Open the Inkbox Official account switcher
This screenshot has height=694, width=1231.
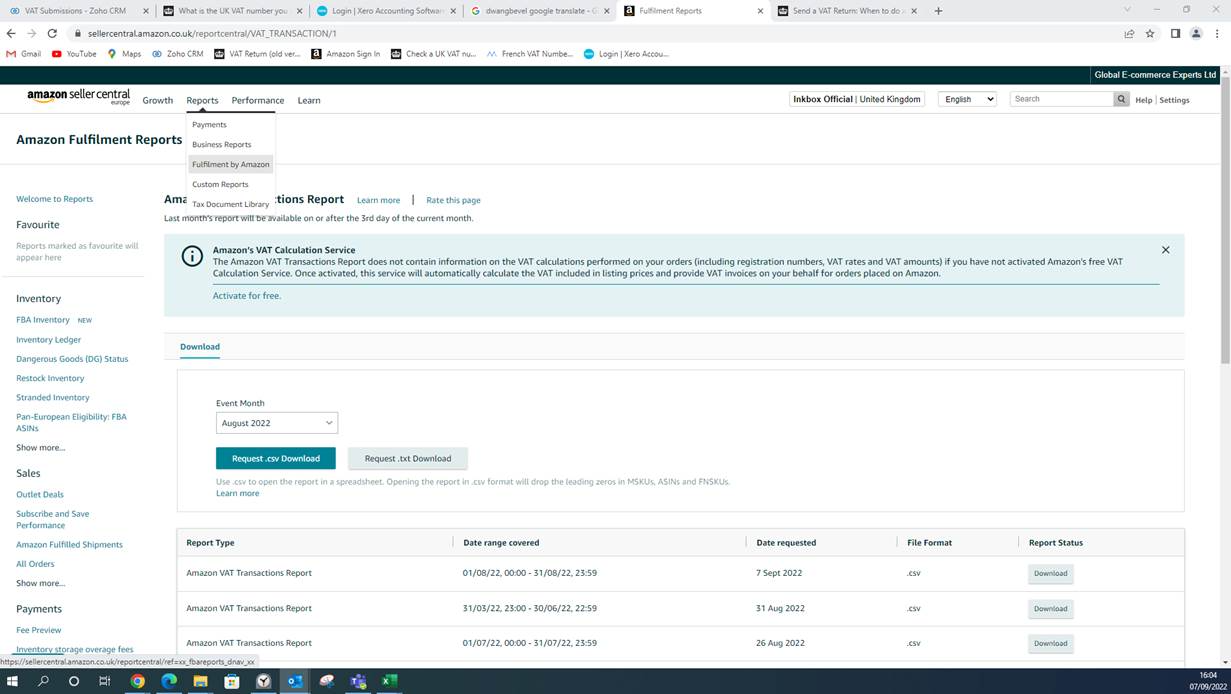coord(857,99)
